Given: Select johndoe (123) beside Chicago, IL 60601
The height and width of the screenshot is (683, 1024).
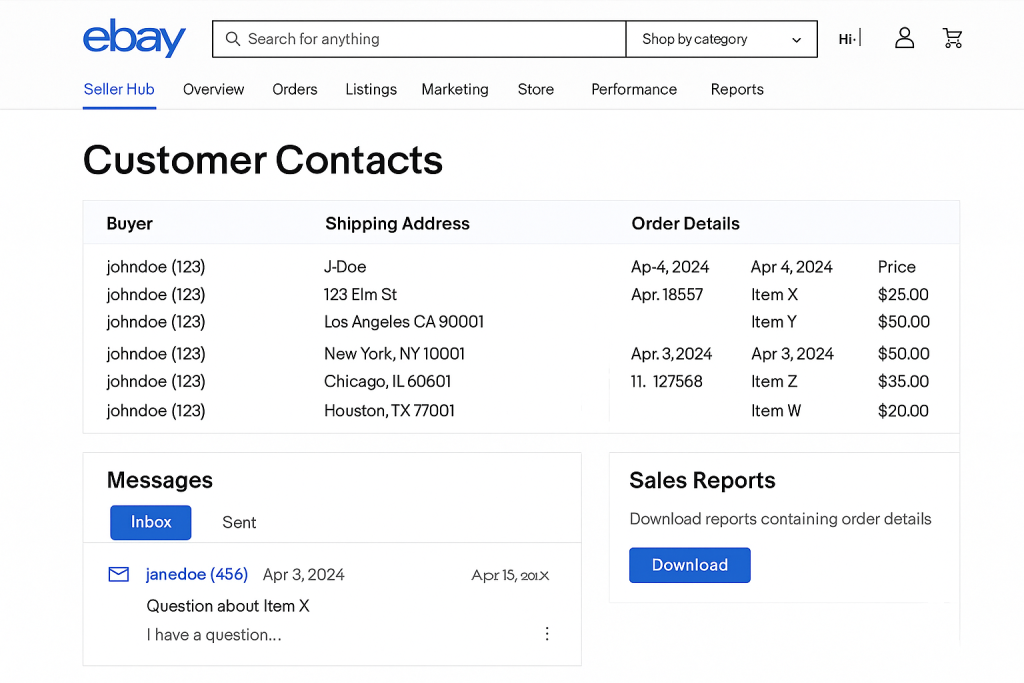Looking at the screenshot, I should [x=155, y=381].
